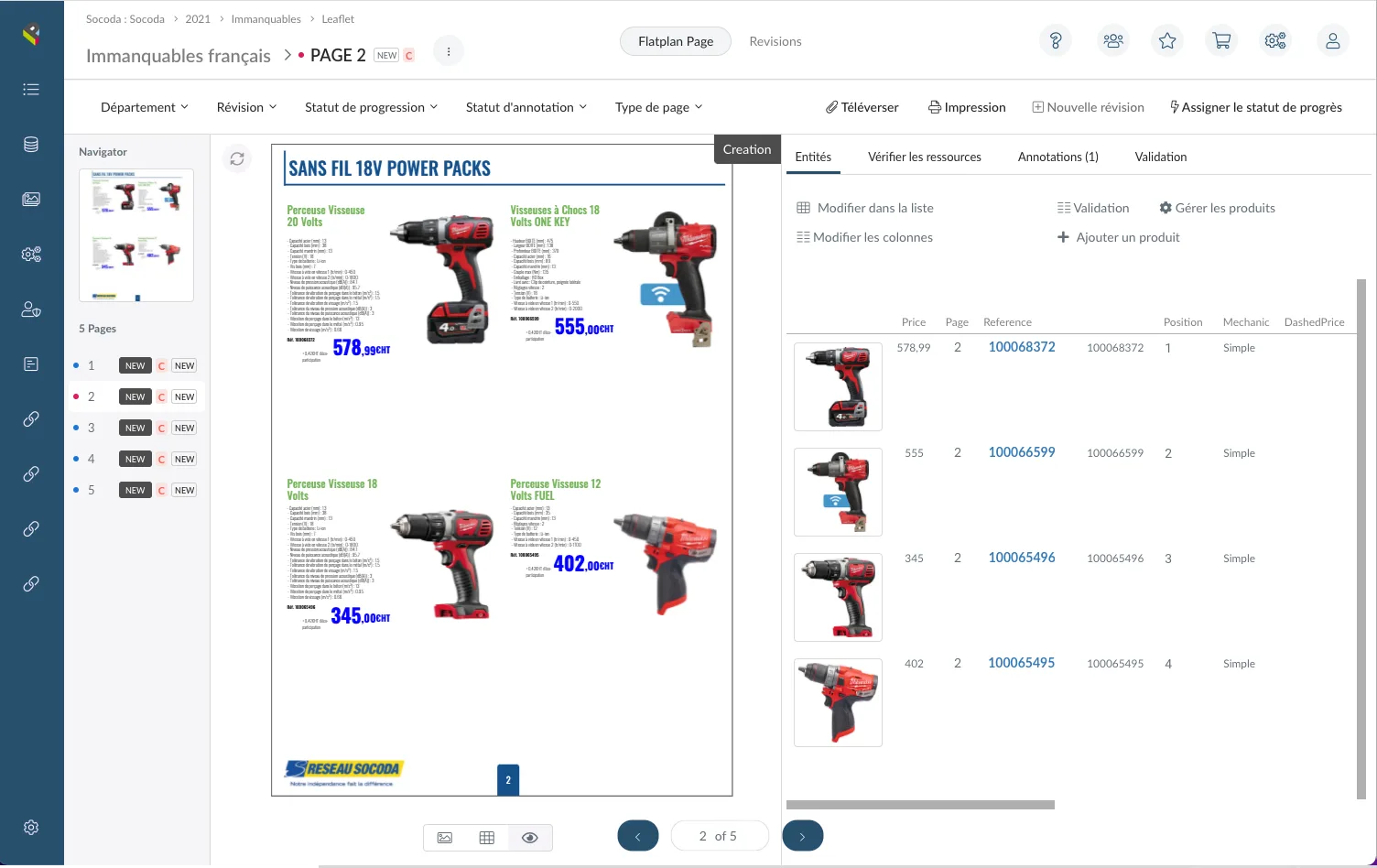The width and height of the screenshot is (1377, 868).
Task: Open the user profile icon
Action: click(1333, 41)
